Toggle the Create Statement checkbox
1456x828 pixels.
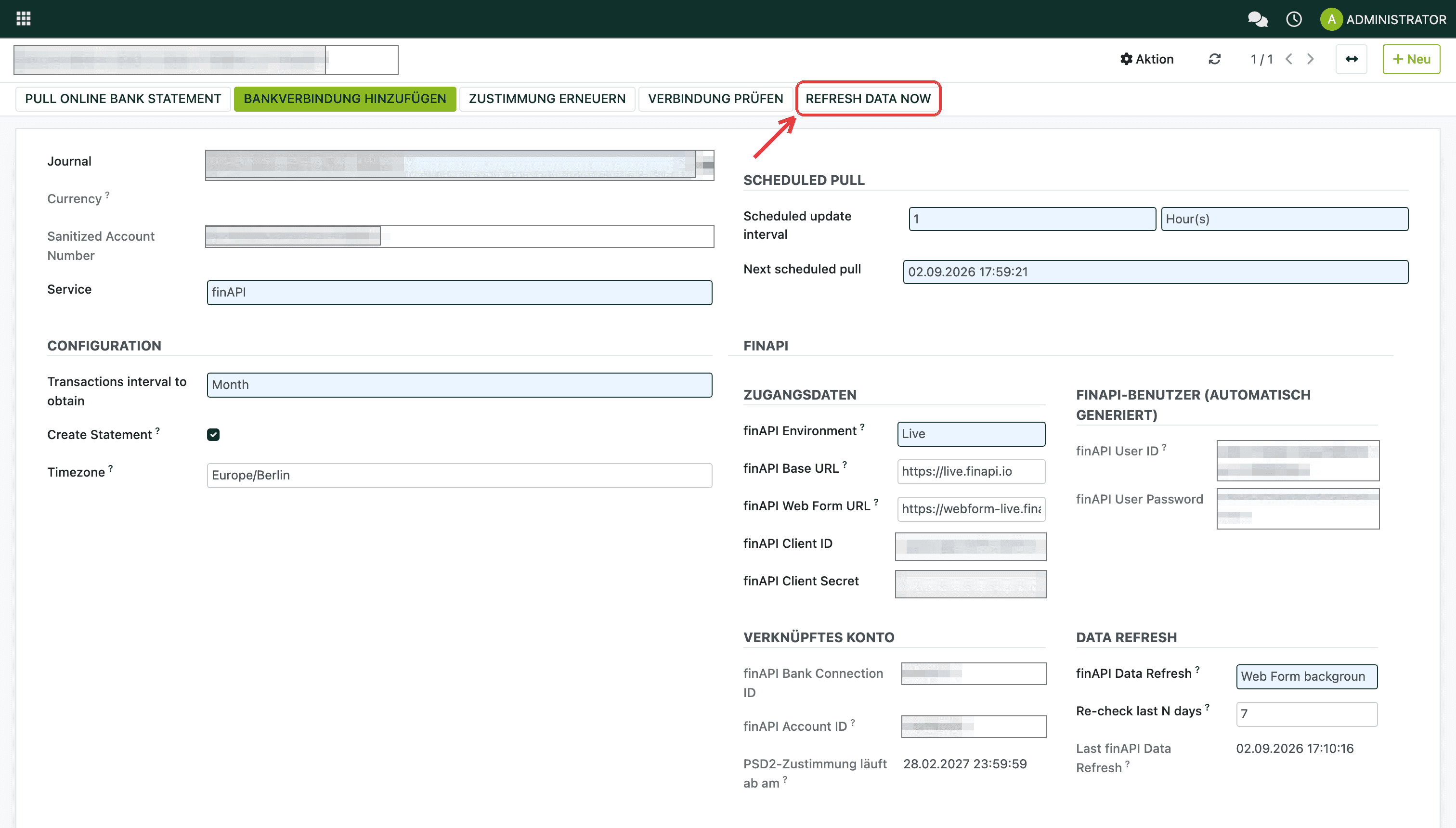pyautogui.click(x=213, y=435)
